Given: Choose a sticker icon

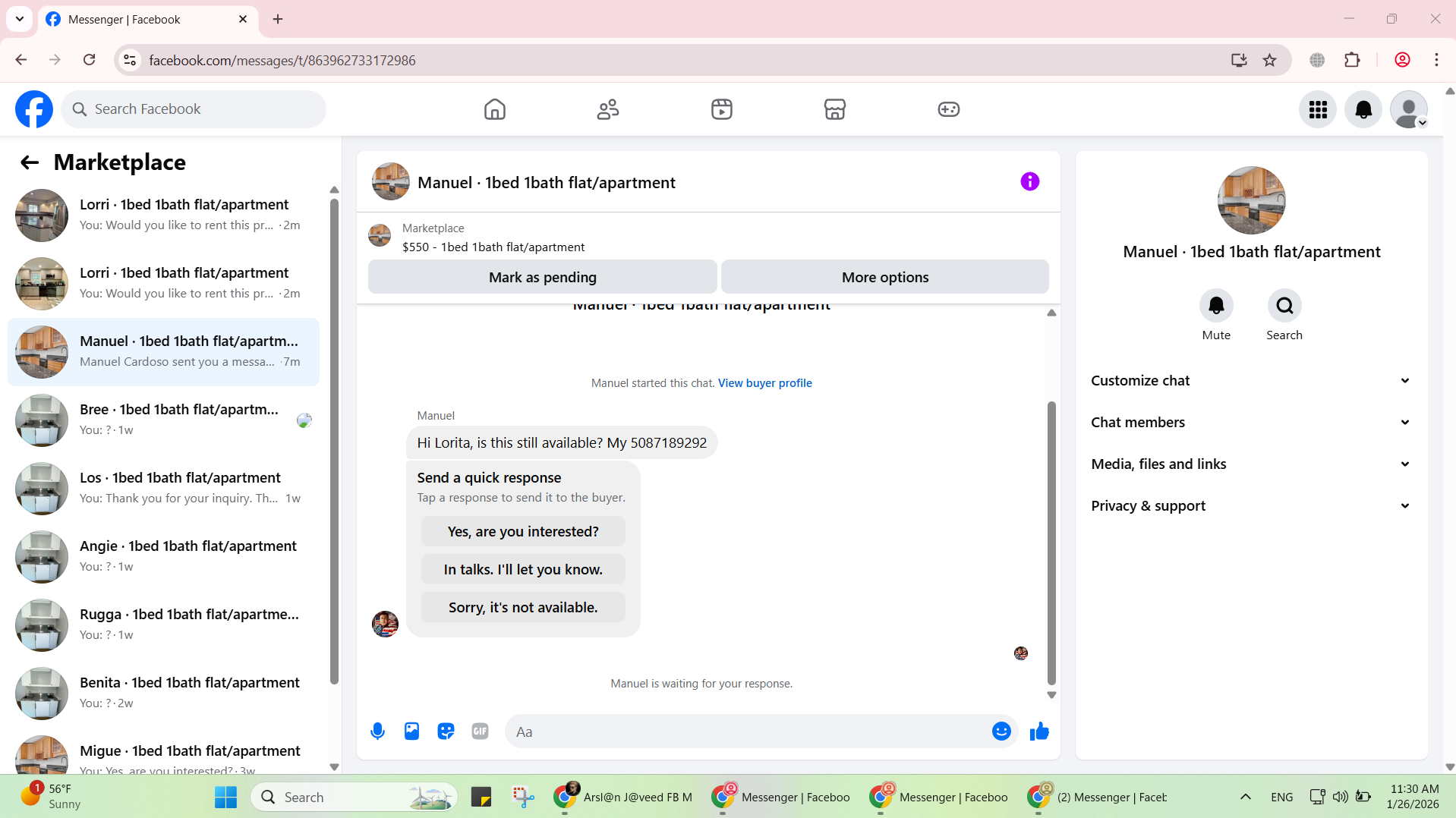Looking at the screenshot, I should click(x=446, y=731).
